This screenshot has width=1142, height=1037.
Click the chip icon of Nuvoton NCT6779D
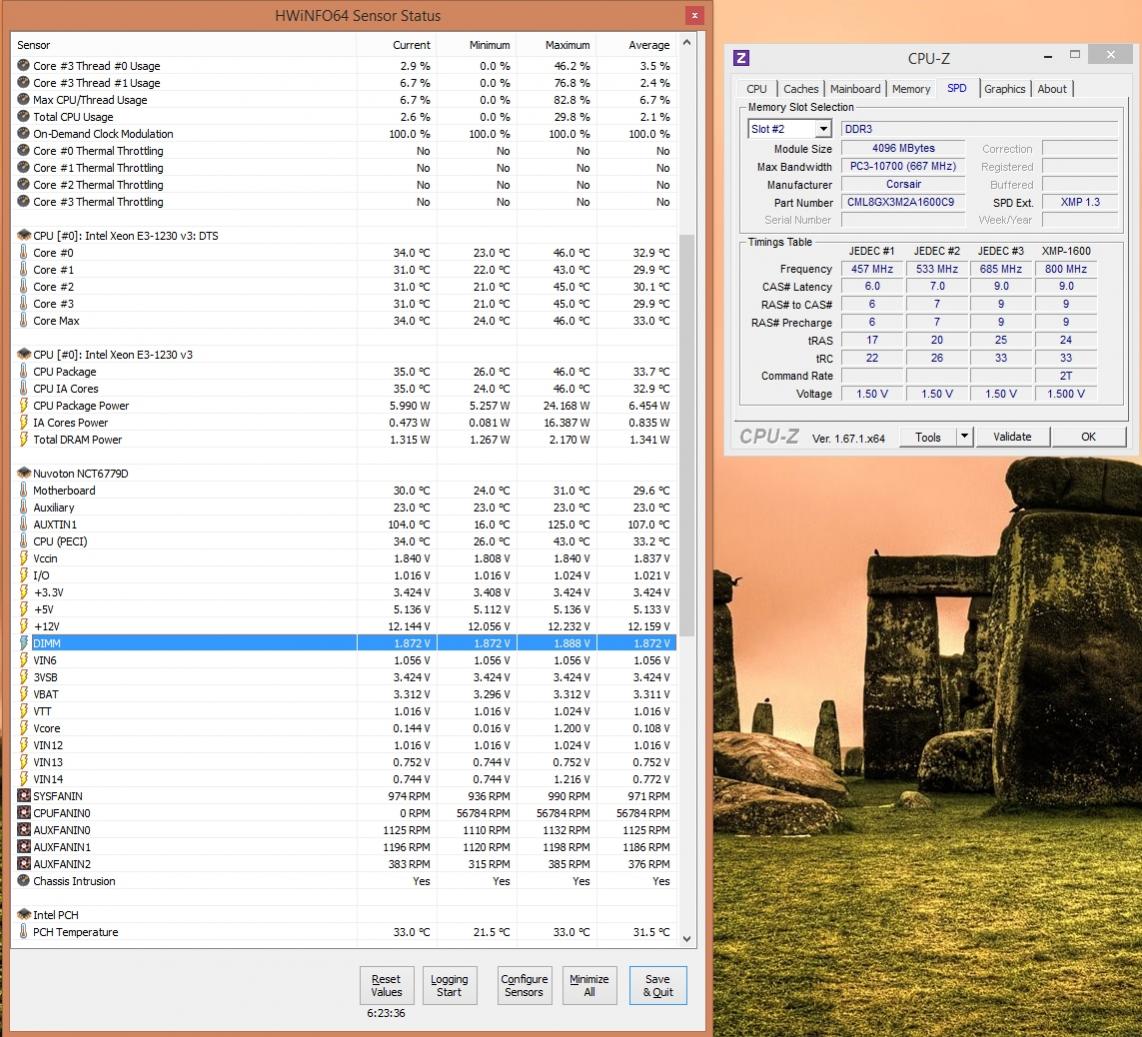[x=23, y=473]
